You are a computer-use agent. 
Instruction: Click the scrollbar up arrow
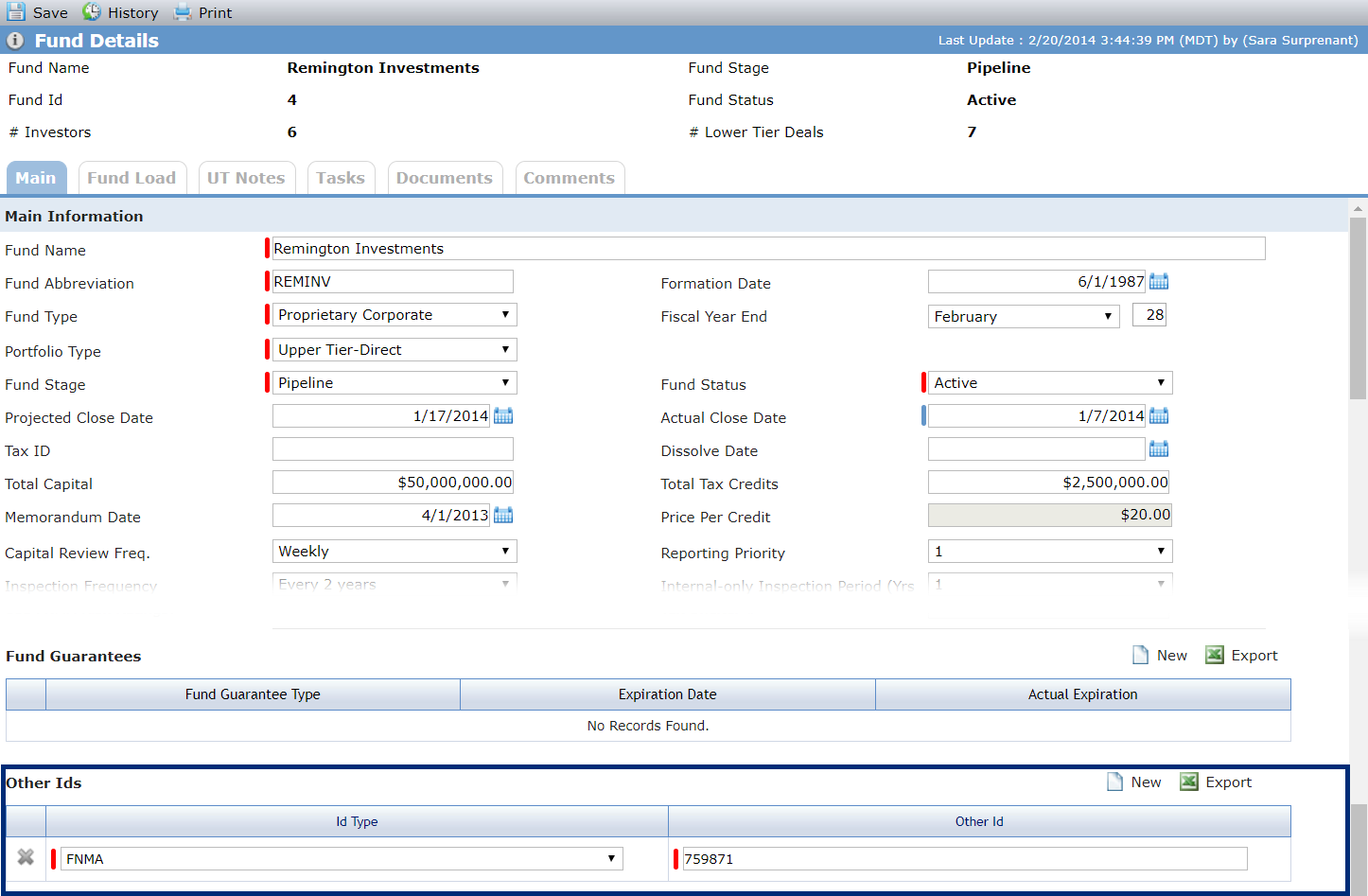pos(1359,207)
